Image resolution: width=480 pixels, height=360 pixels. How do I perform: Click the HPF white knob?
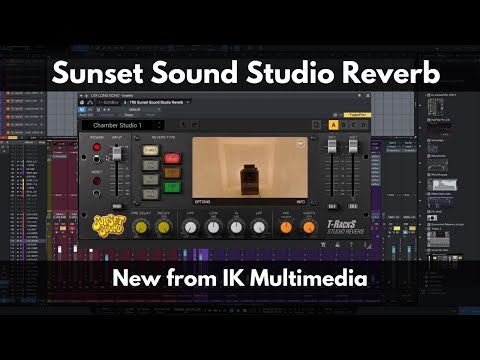pyautogui.click(x=190, y=228)
